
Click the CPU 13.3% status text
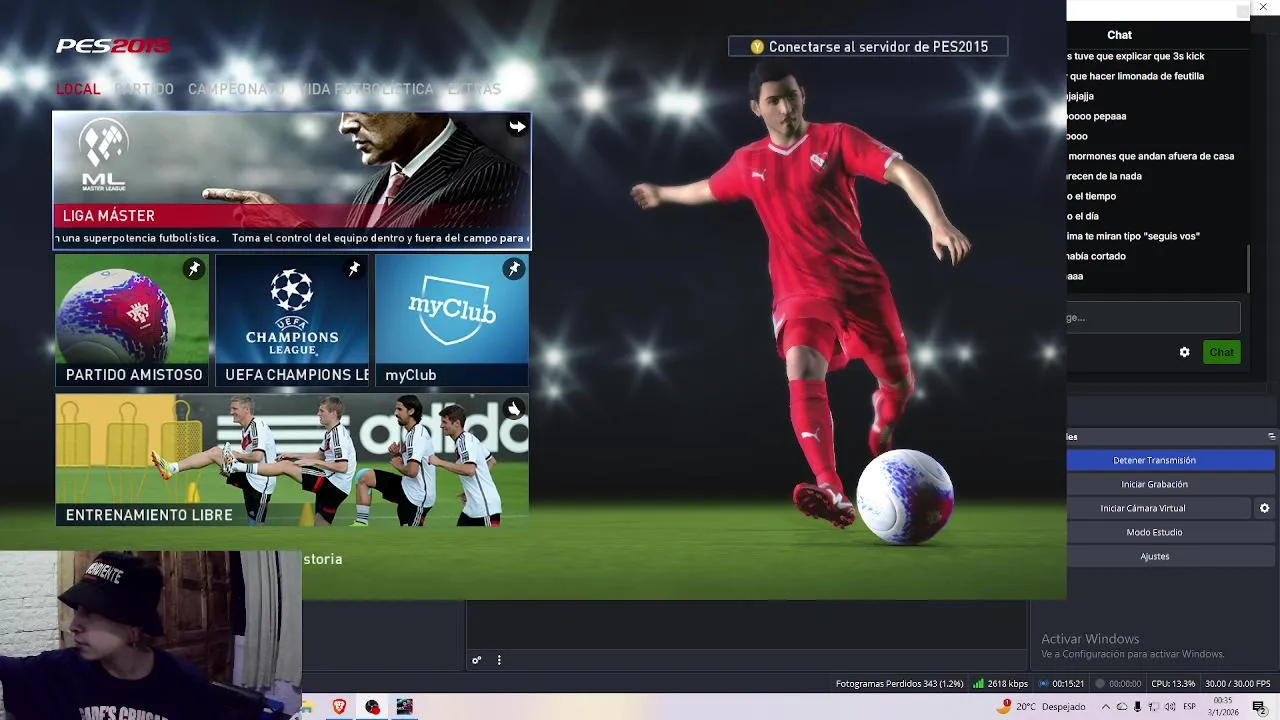[1173, 684]
